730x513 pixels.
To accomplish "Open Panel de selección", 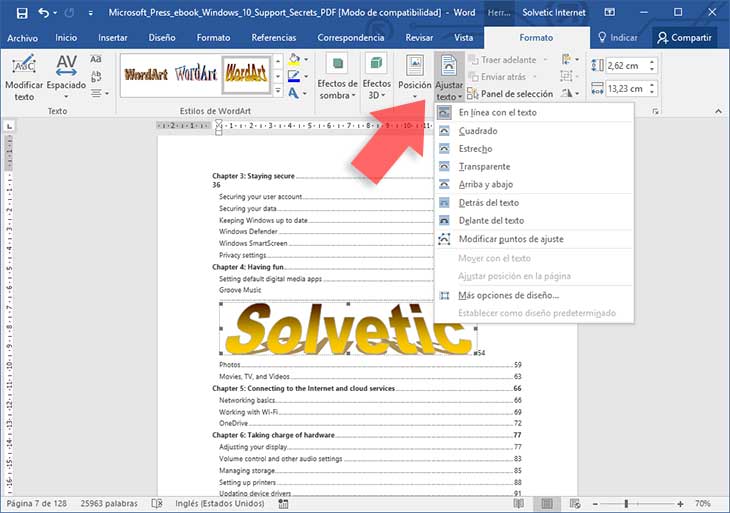I will click(510, 94).
